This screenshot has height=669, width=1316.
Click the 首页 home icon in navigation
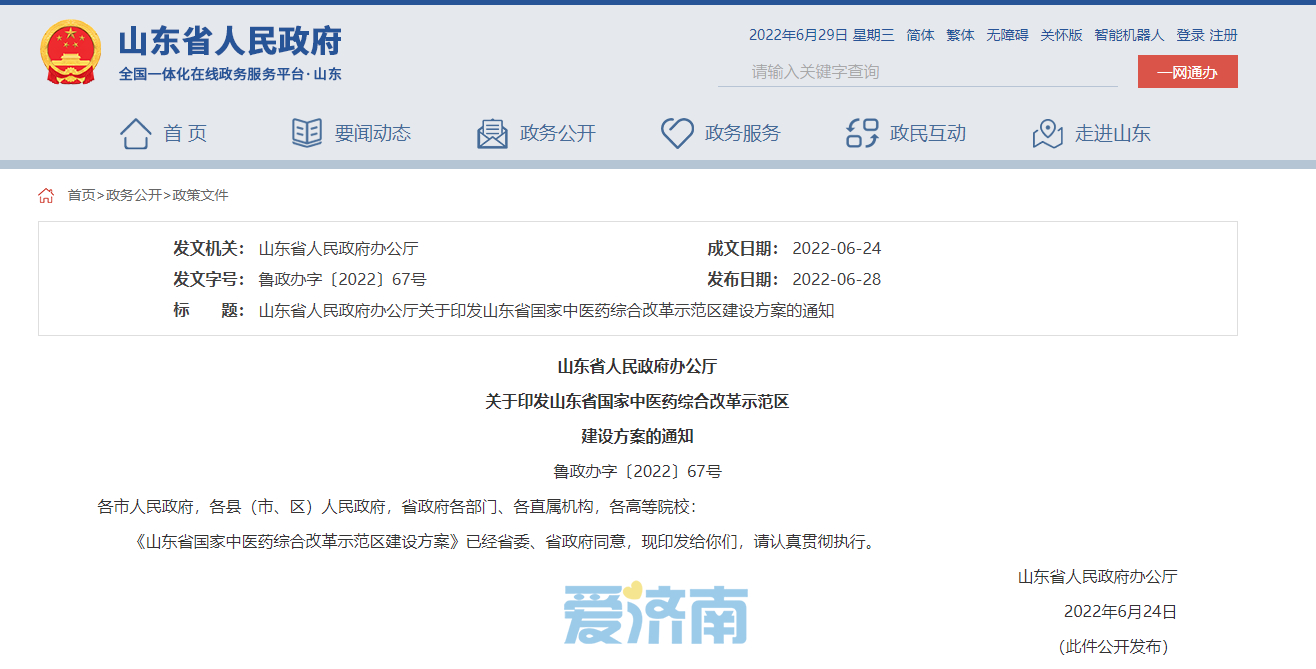click(135, 131)
